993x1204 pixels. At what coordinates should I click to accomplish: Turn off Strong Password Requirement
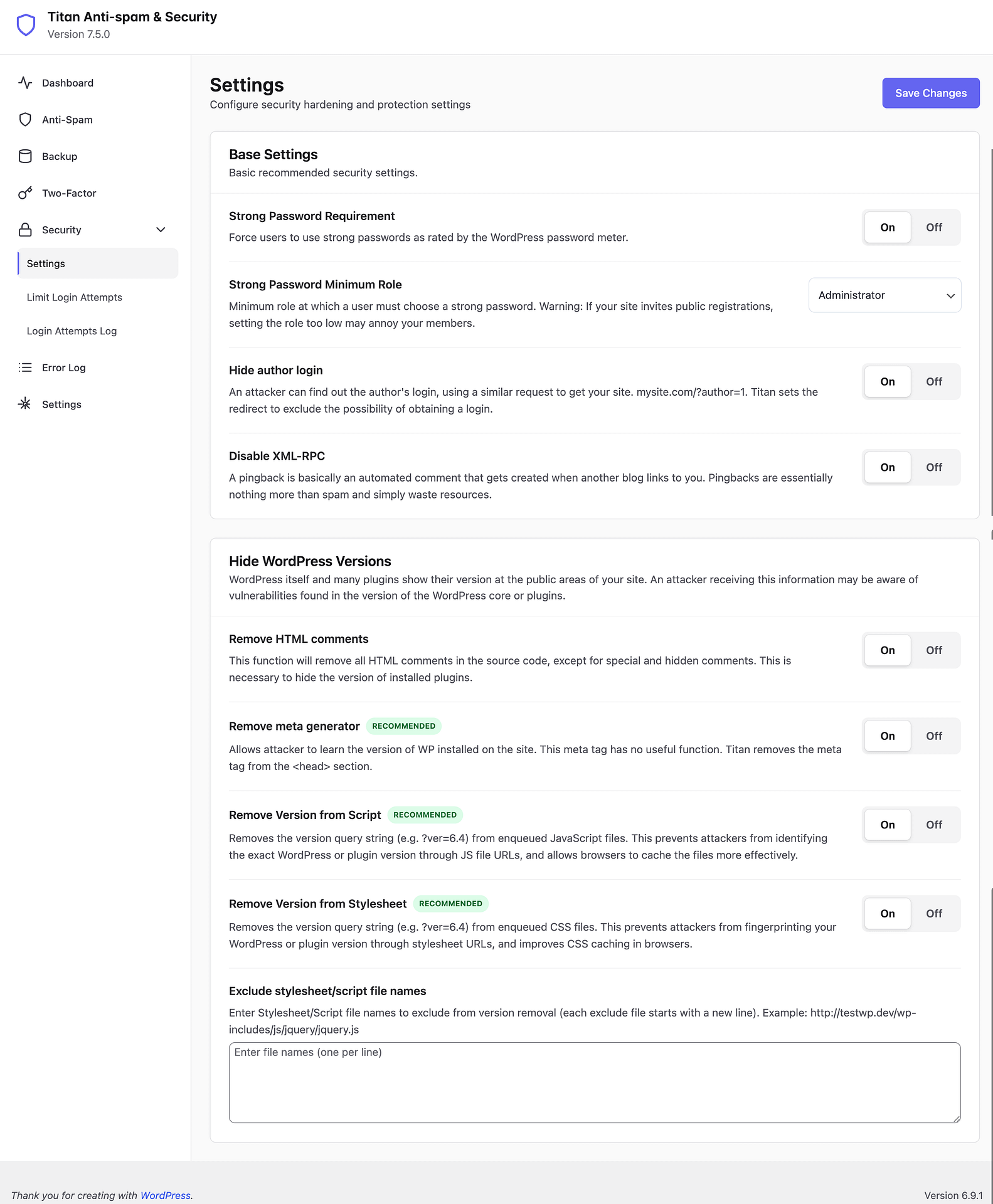(x=933, y=228)
